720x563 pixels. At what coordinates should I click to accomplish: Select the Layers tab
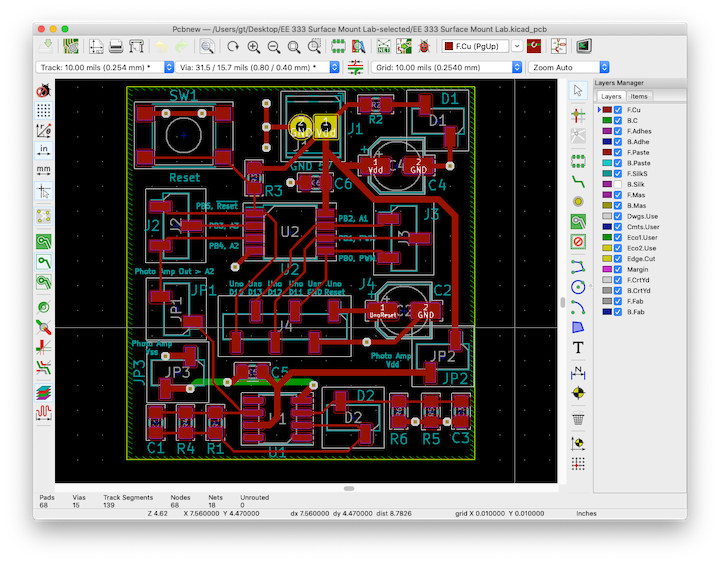[610, 96]
